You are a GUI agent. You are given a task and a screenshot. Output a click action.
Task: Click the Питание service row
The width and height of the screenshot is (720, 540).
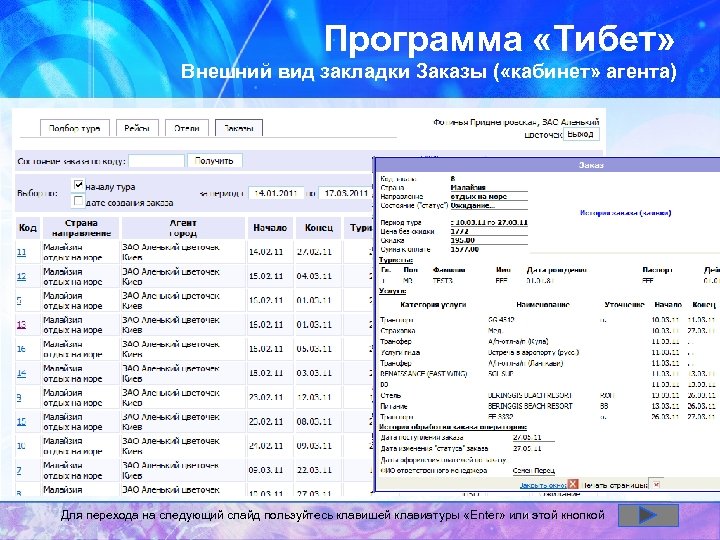tap(547, 406)
